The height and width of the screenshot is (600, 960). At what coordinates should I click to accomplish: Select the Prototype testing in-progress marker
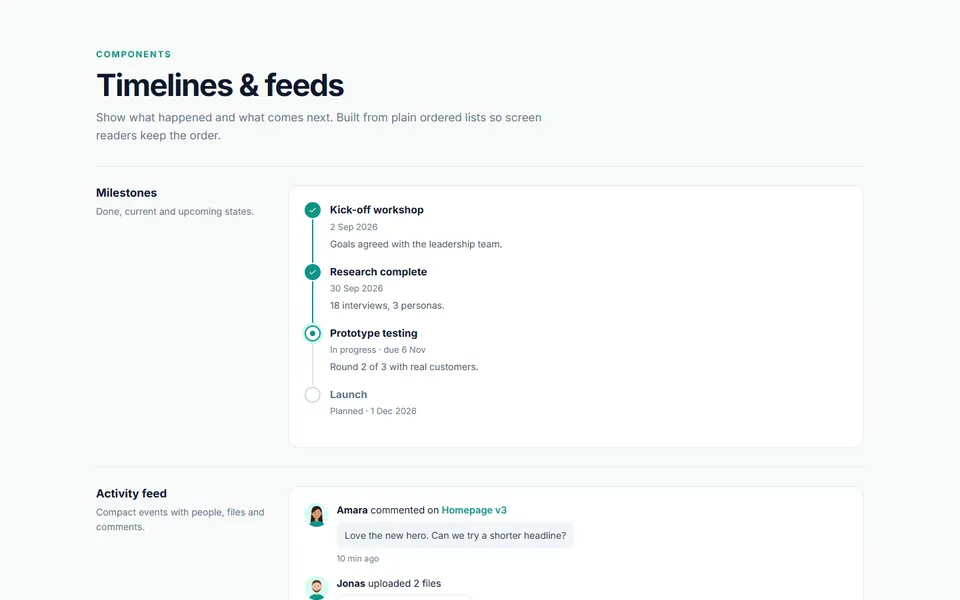(x=312, y=334)
